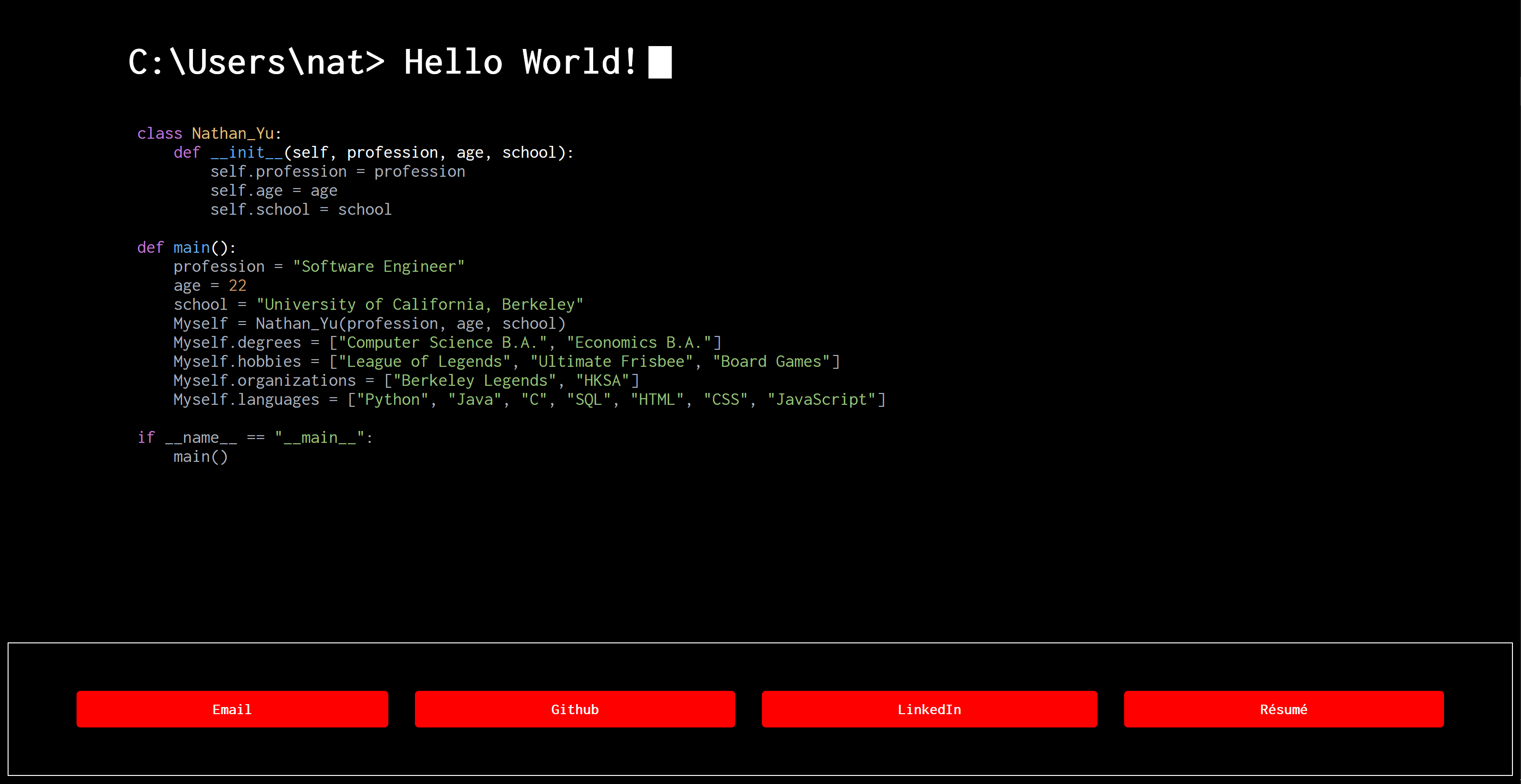Click "CSS" in languages list
This screenshot has width=1521, height=784.
(726, 400)
